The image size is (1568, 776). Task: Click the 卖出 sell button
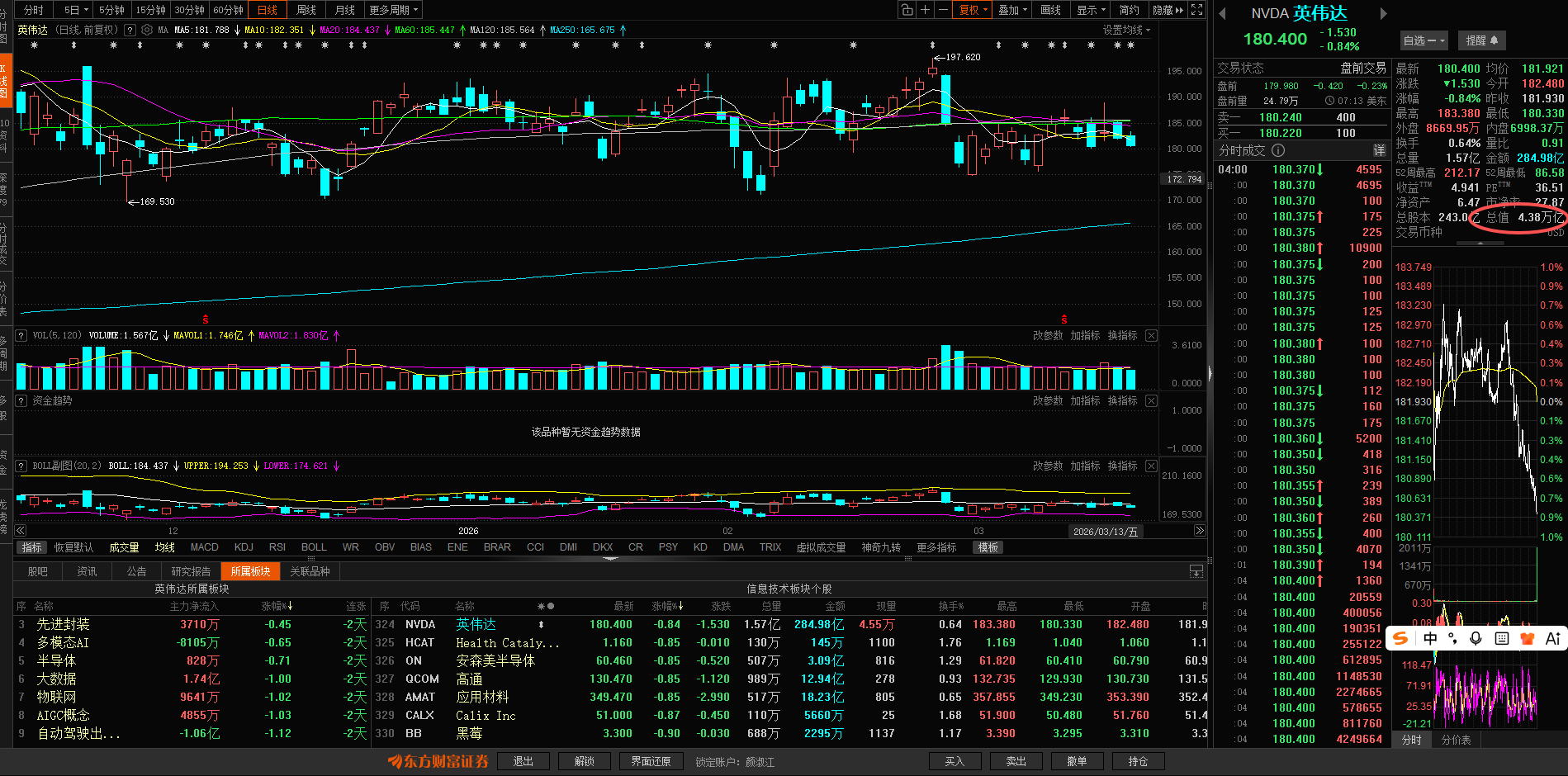(x=1016, y=761)
